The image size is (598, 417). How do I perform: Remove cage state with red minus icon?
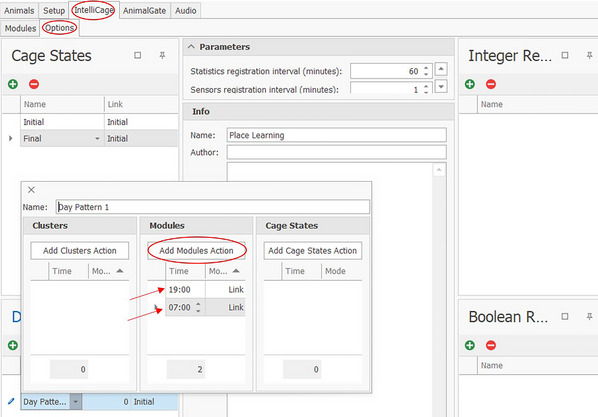pyautogui.click(x=34, y=84)
